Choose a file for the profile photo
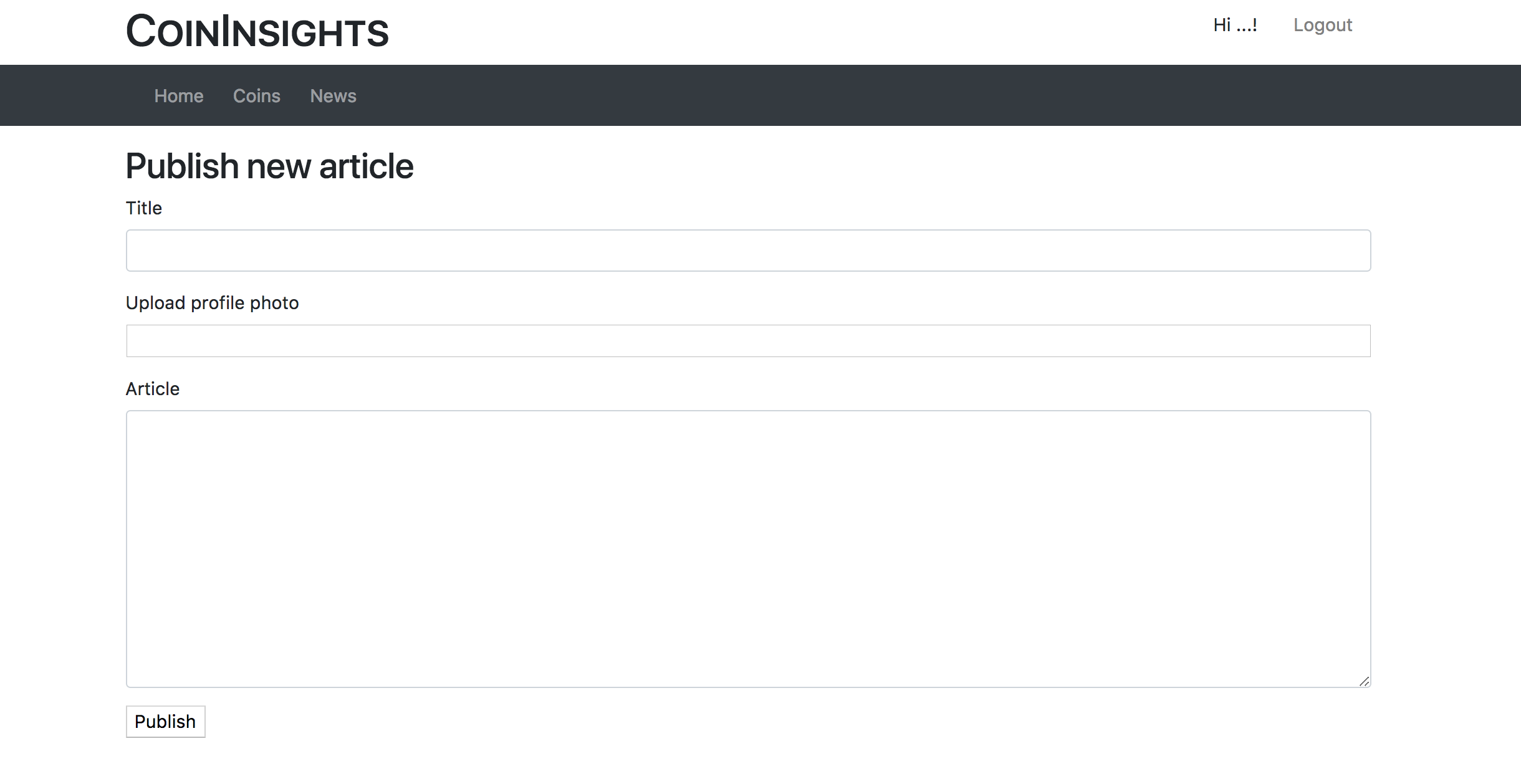Viewport: 1521px width, 784px height. pyautogui.click(x=748, y=341)
